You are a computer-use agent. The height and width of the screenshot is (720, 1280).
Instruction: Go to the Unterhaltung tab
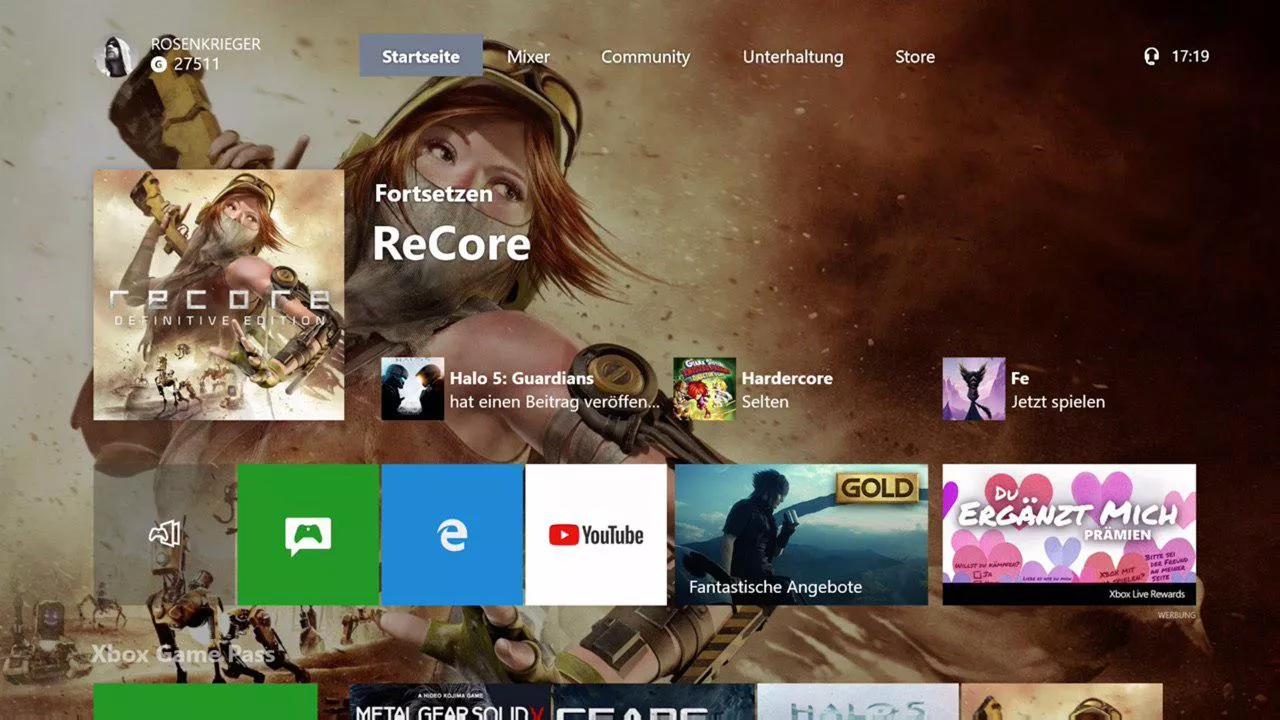(793, 57)
